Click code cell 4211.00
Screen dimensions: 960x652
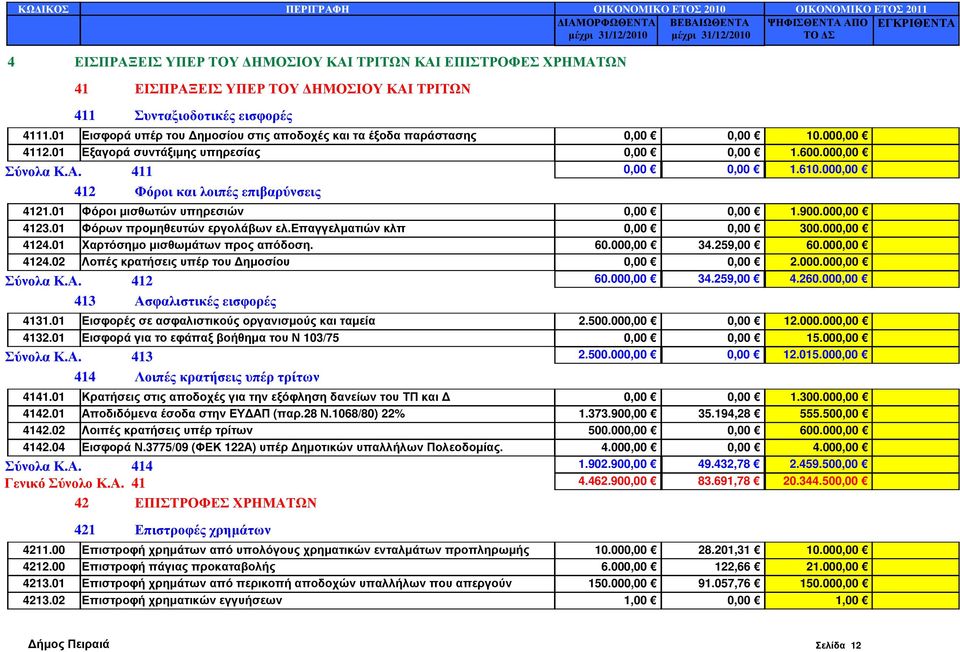[43, 550]
